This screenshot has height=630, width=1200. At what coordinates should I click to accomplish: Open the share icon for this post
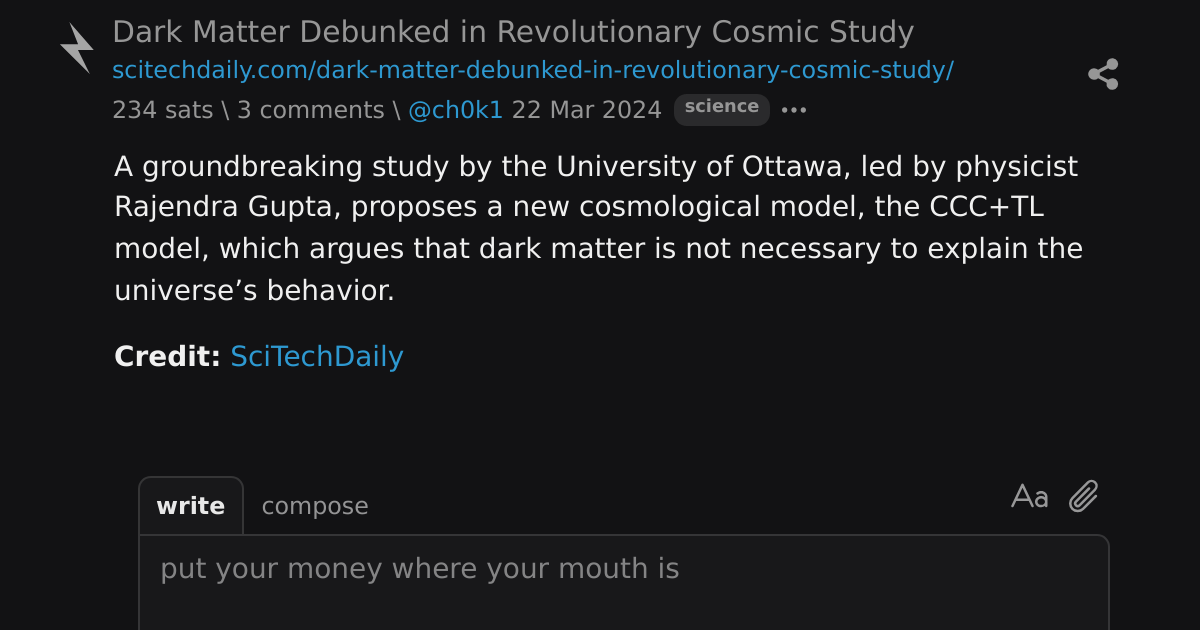tap(1103, 74)
